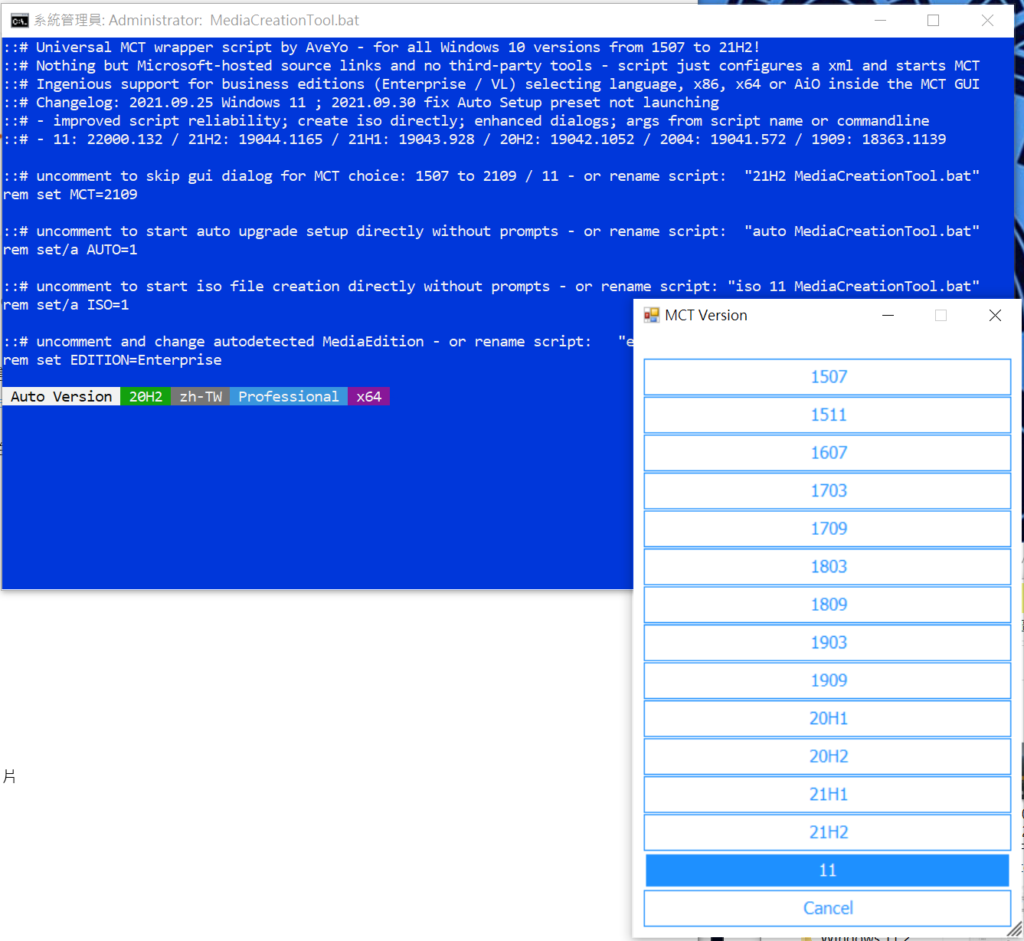Click the Changelog line in the console
1024x941 pixels.
361,103
